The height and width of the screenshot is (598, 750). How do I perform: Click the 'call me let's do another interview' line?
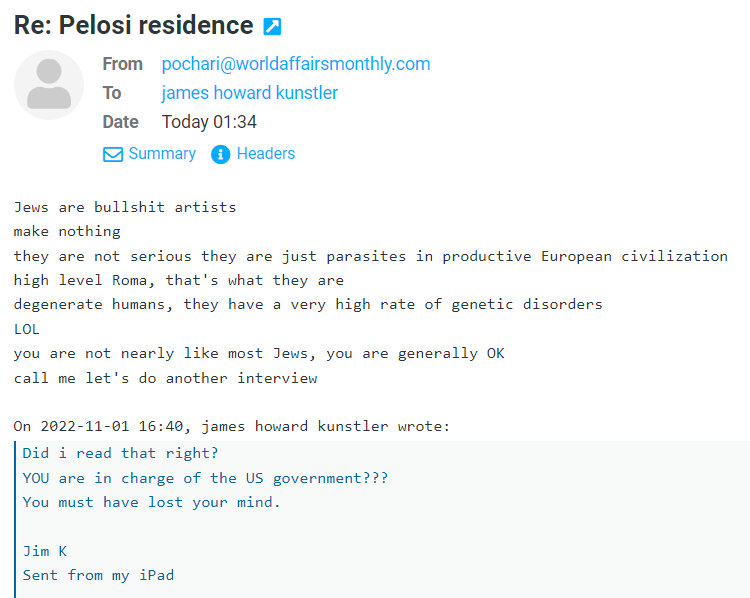[165, 378]
